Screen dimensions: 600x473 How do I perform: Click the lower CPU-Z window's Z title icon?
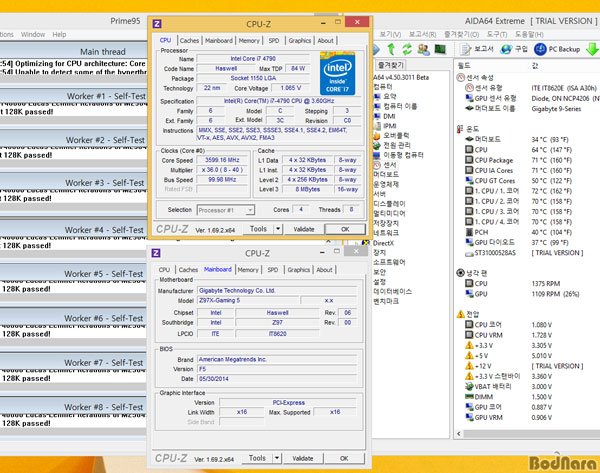(156, 253)
